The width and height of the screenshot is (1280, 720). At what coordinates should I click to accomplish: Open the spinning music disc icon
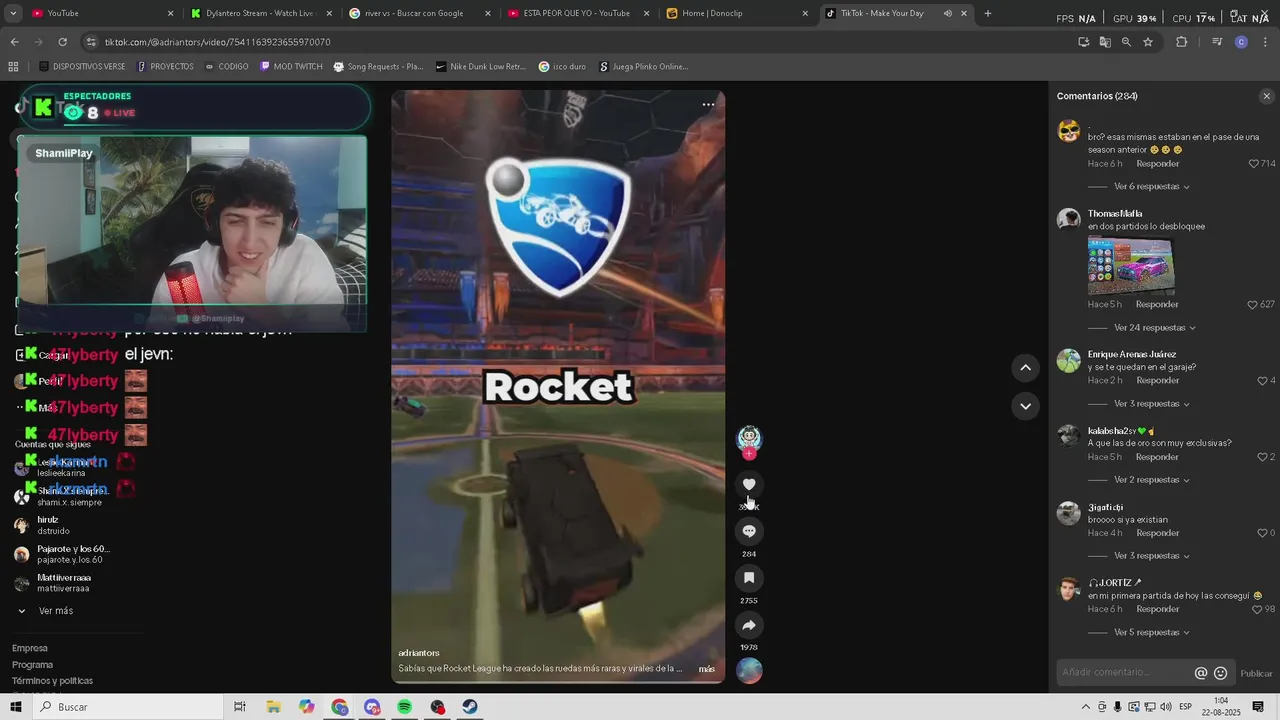[749, 671]
